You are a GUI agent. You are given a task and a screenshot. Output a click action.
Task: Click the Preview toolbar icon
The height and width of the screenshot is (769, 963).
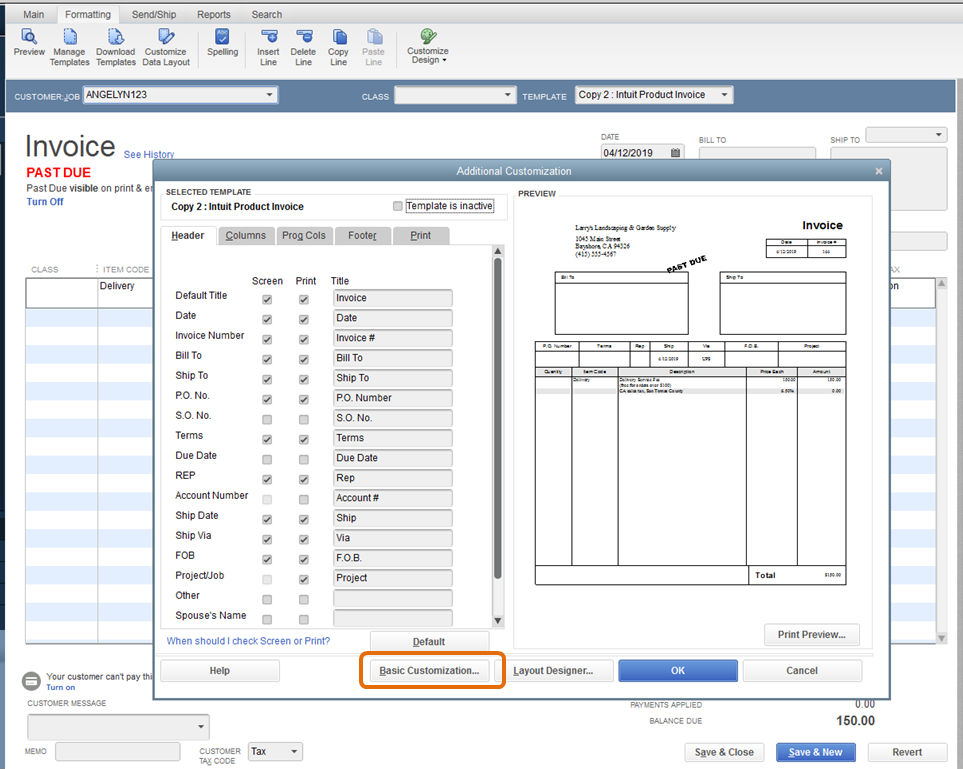point(29,42)
